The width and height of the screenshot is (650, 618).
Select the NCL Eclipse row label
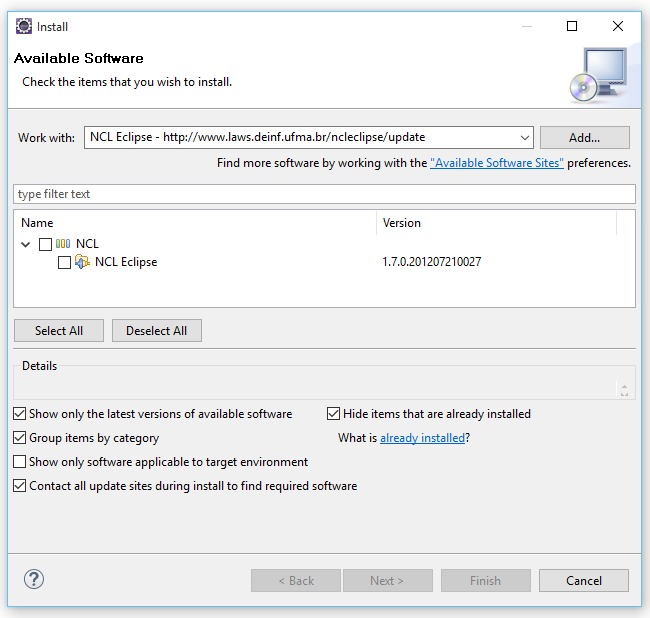126,262
